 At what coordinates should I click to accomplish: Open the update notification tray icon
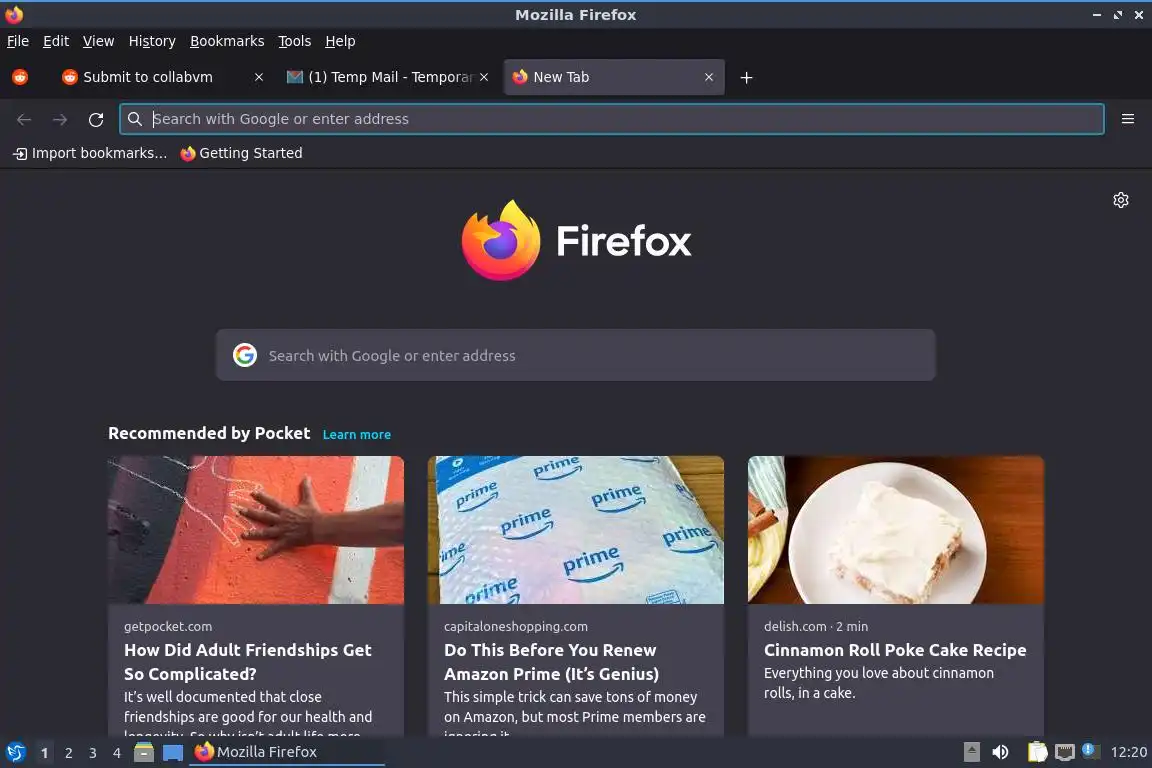pyautogui.click(x=1090, y=751)
